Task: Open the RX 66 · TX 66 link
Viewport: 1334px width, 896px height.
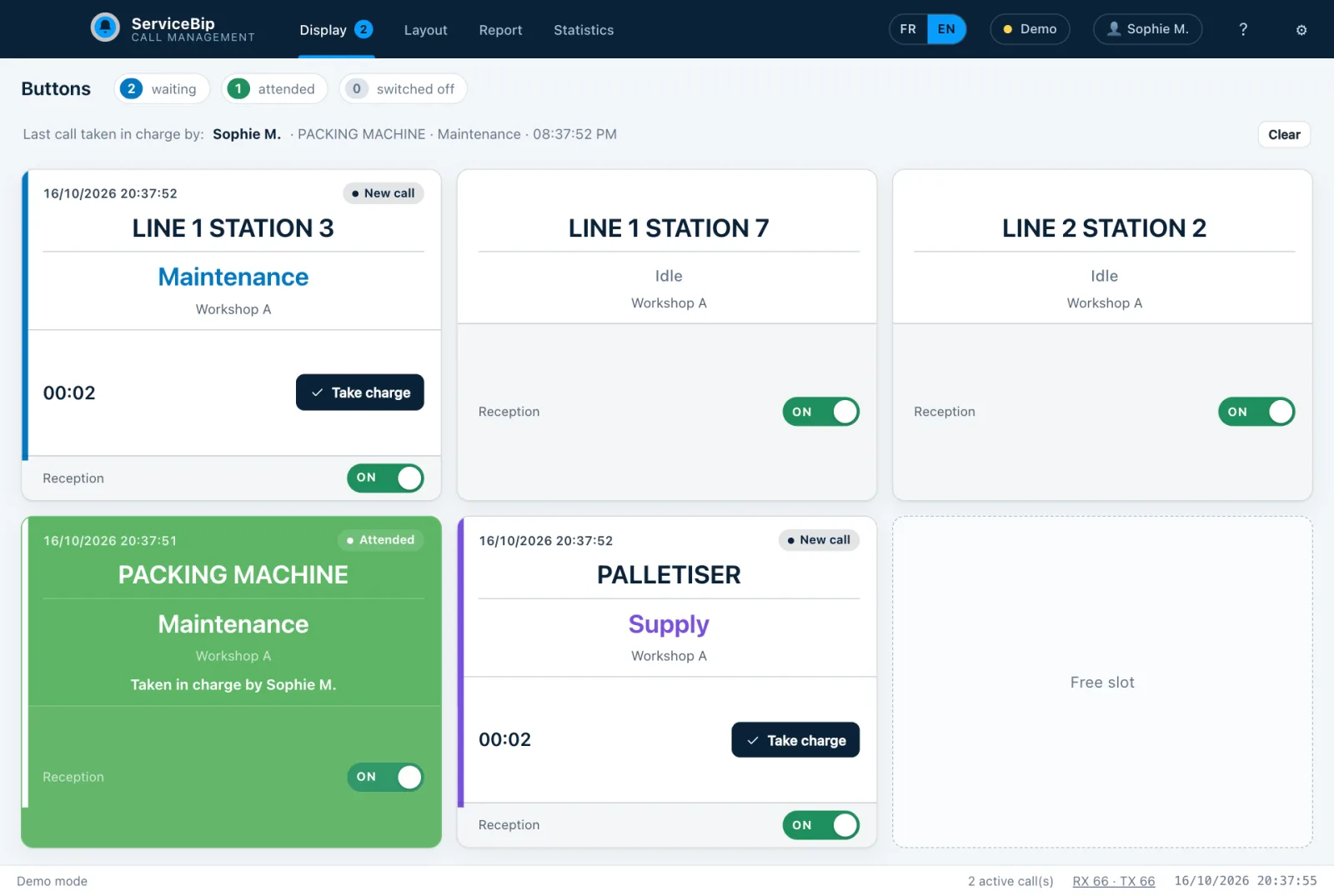Action: (x=1114, y=881)
